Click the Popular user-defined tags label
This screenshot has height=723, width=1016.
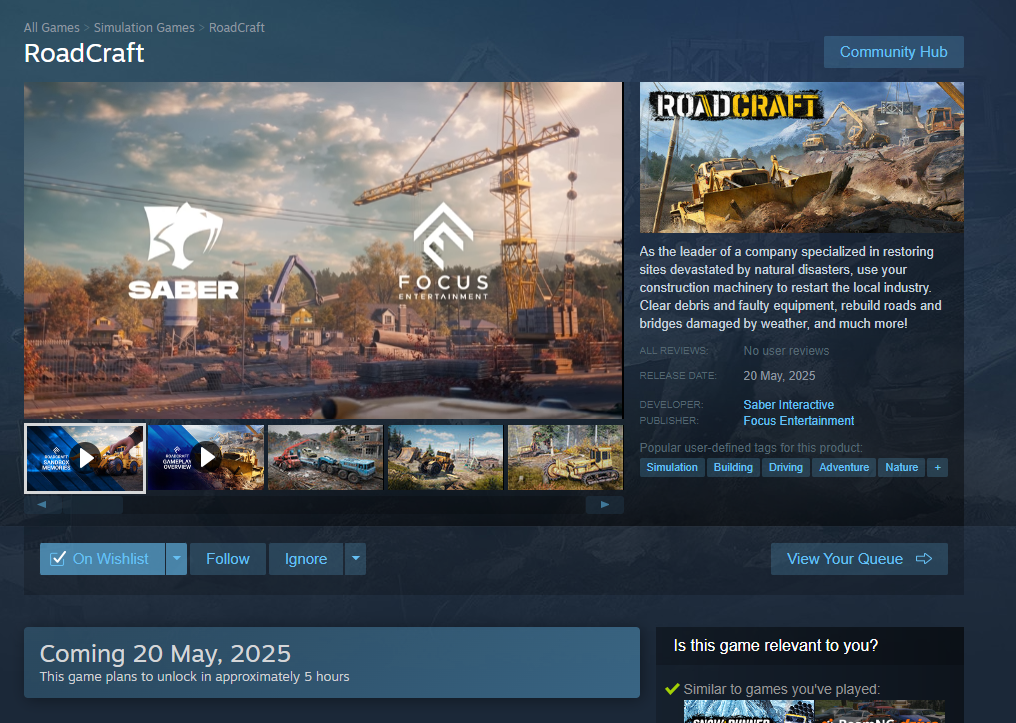[751, 448]
